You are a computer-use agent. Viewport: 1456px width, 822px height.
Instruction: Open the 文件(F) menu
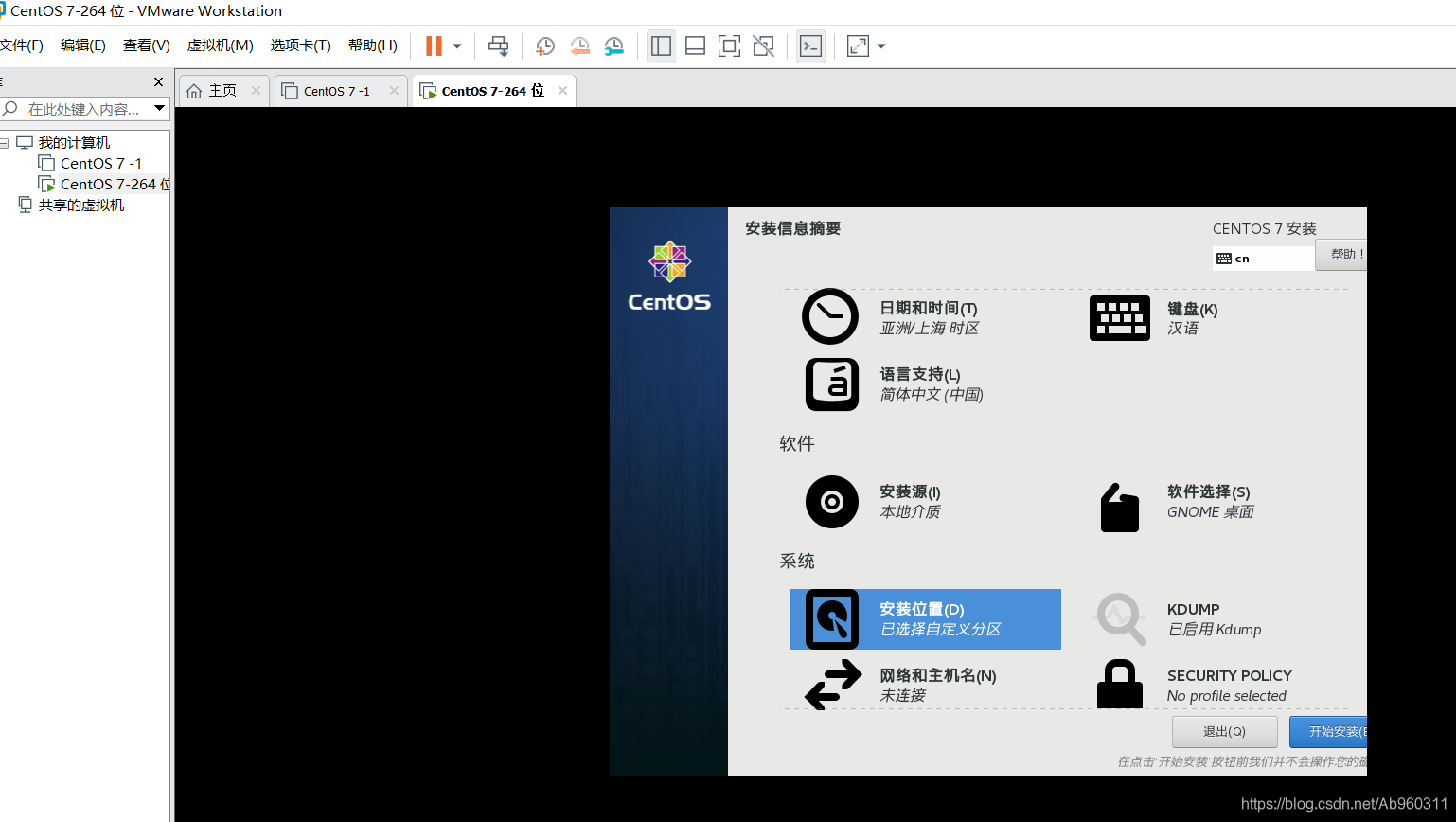(21, 45)
